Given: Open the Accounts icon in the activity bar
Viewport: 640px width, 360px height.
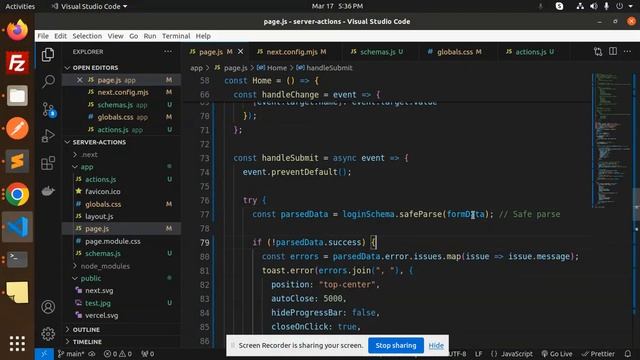Looking at the screenshot, I should coord(48,307).
